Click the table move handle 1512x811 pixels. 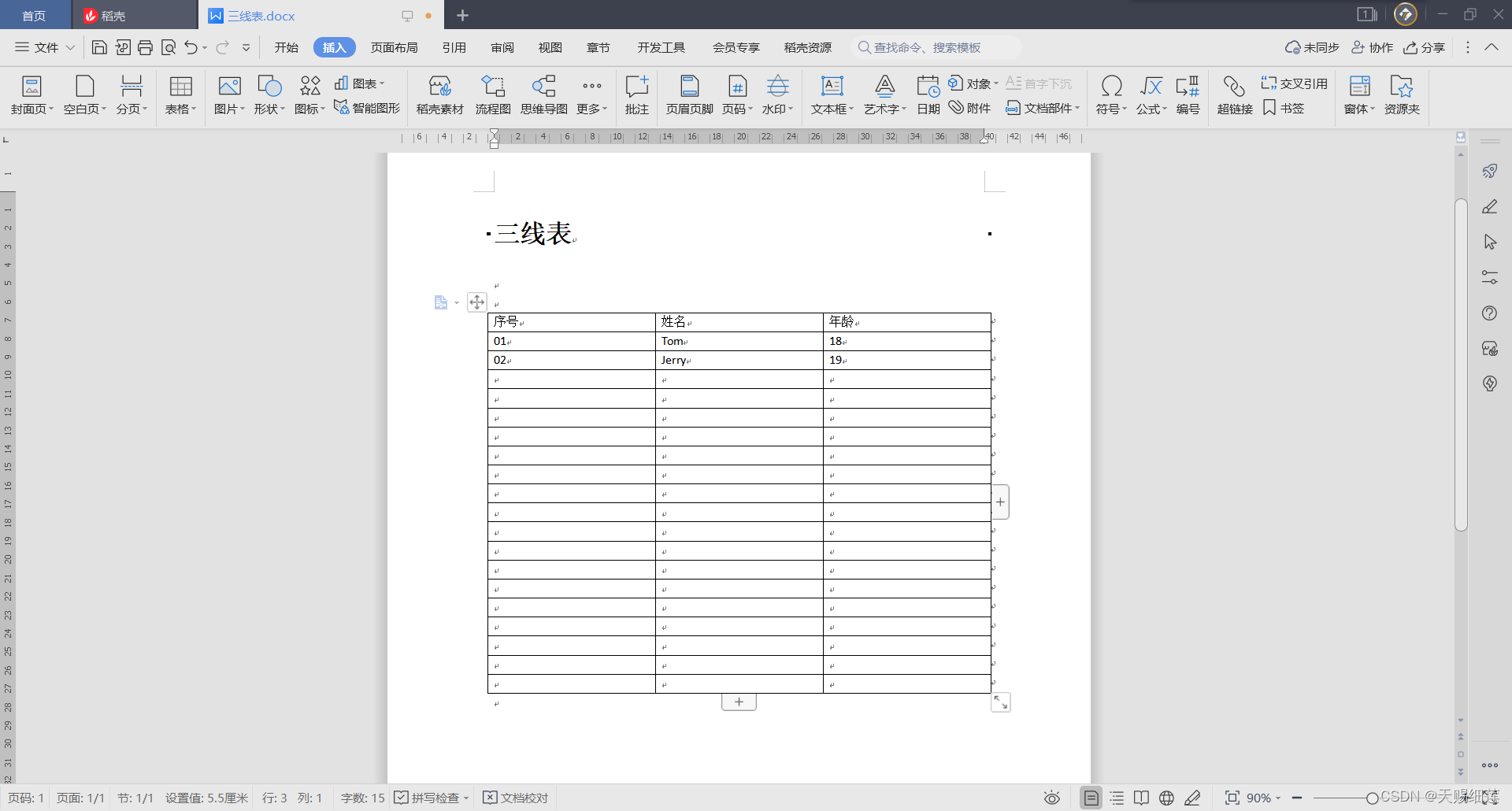pos(477,302)
